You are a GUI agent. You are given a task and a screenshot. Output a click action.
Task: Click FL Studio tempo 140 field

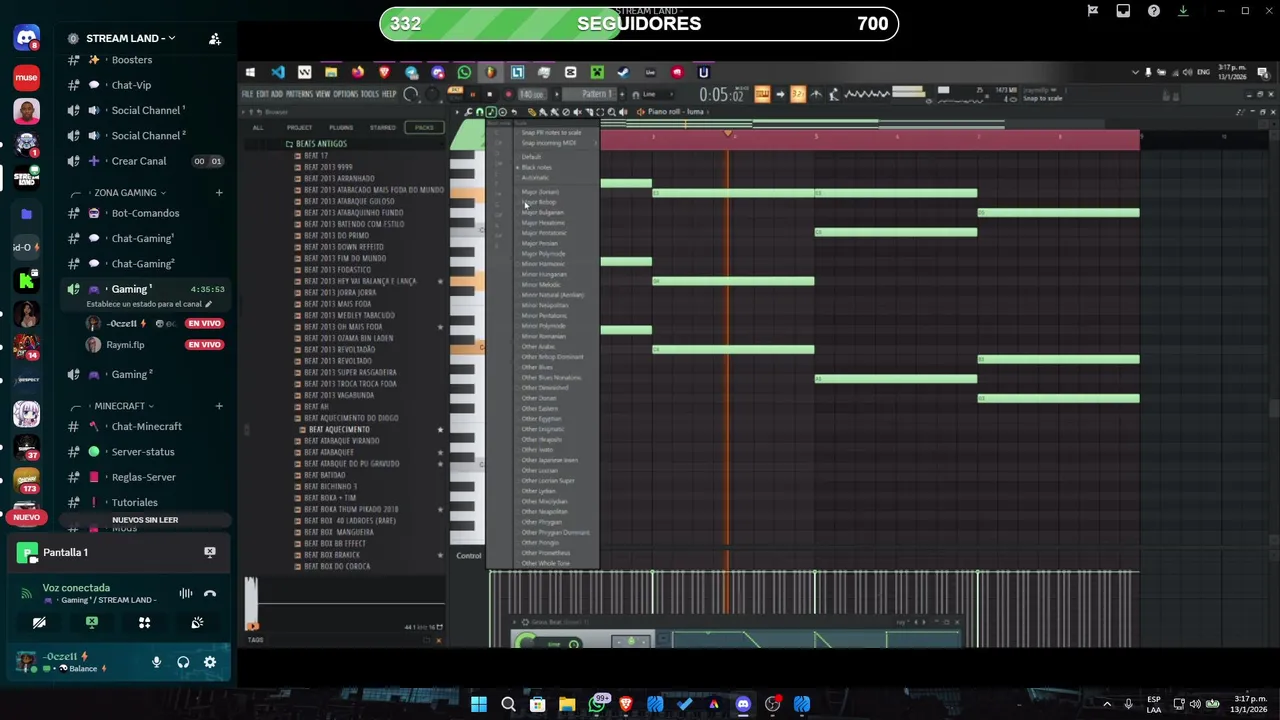(531, 94)
